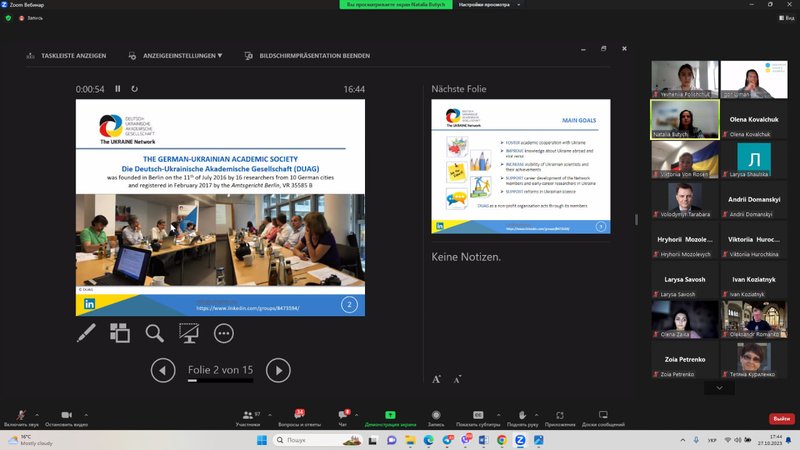
Task: Open the all-slides grid view icon
Action: pos(120,333)
